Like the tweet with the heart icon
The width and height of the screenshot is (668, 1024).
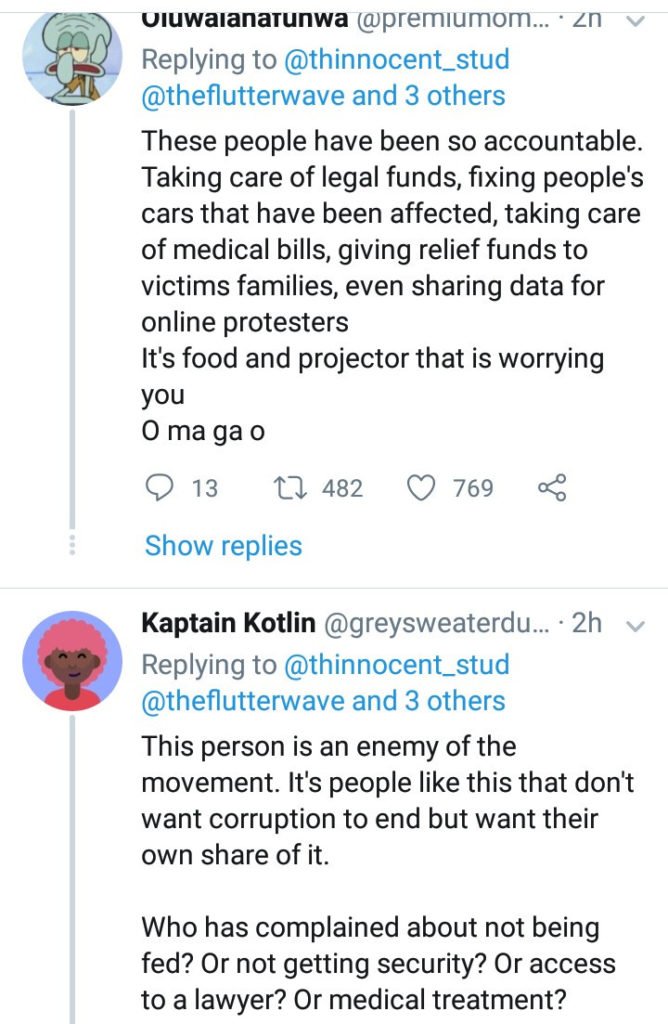point(422,487)
